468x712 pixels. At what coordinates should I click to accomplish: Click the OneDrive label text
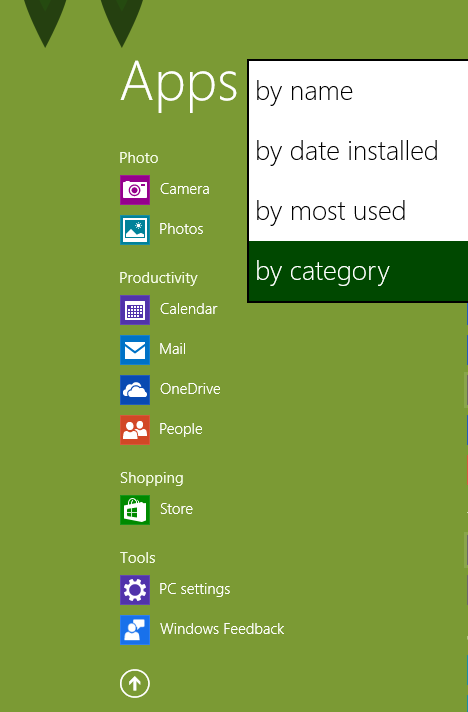tap(190, 389)
